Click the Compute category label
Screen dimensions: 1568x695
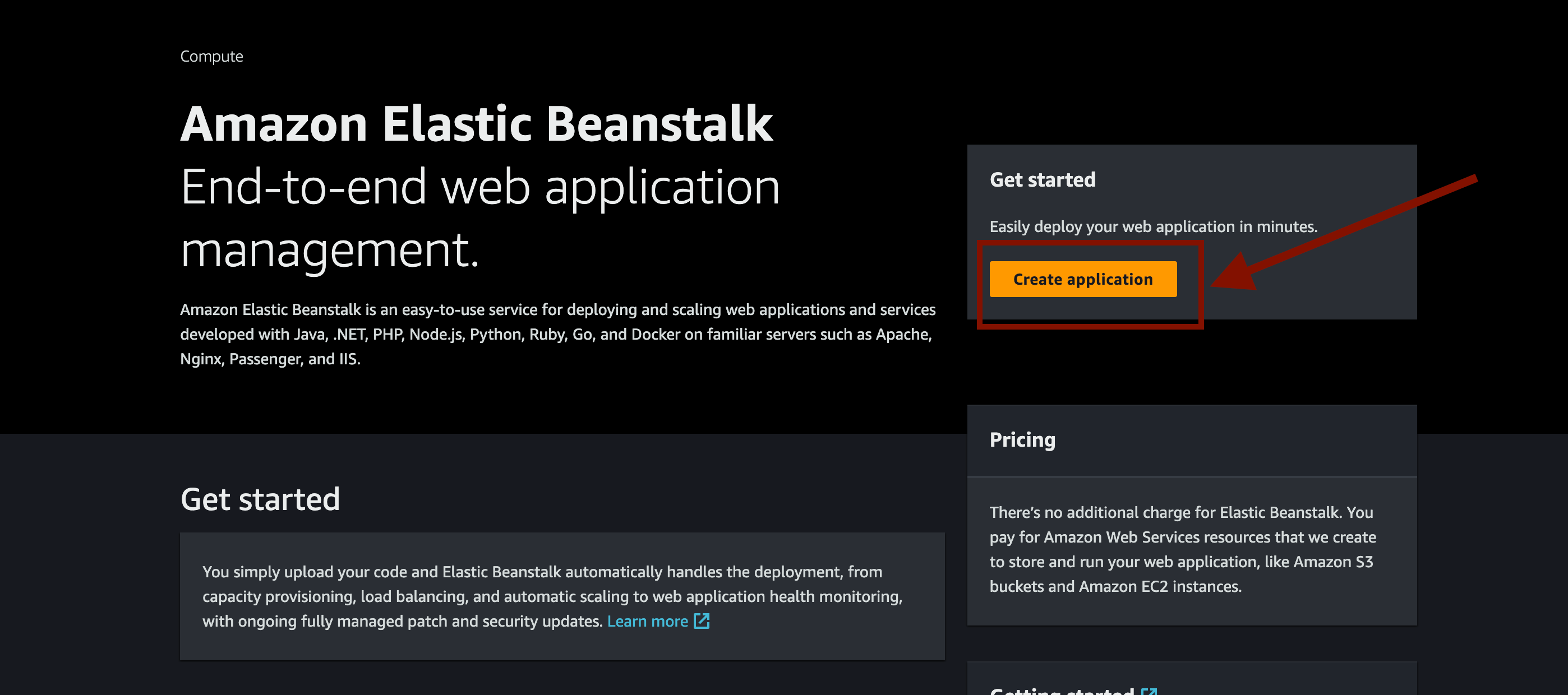tap(211, 57)
